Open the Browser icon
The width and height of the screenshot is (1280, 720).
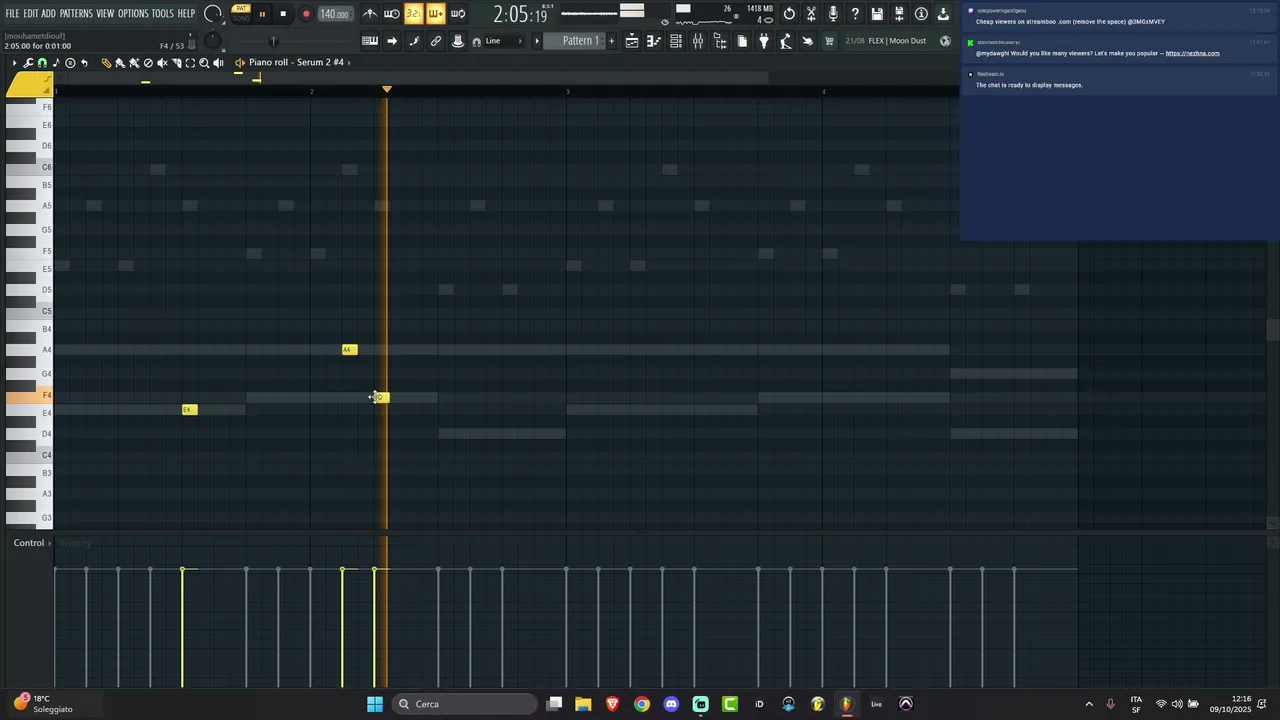click(x=720, y=41)
